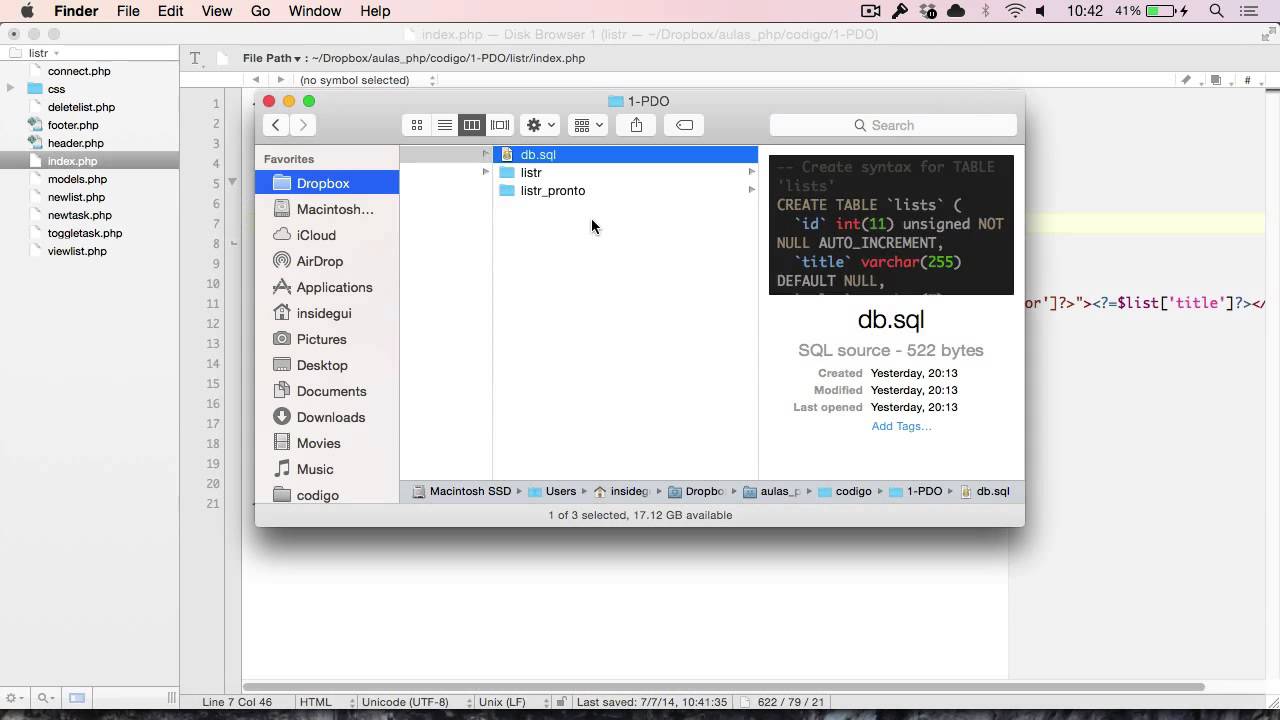The height and width of the screenshot is (720, 1280).
Task: Click the db.sql preview thumbnail
Action: pyautogui.click(x=891, y=225)
